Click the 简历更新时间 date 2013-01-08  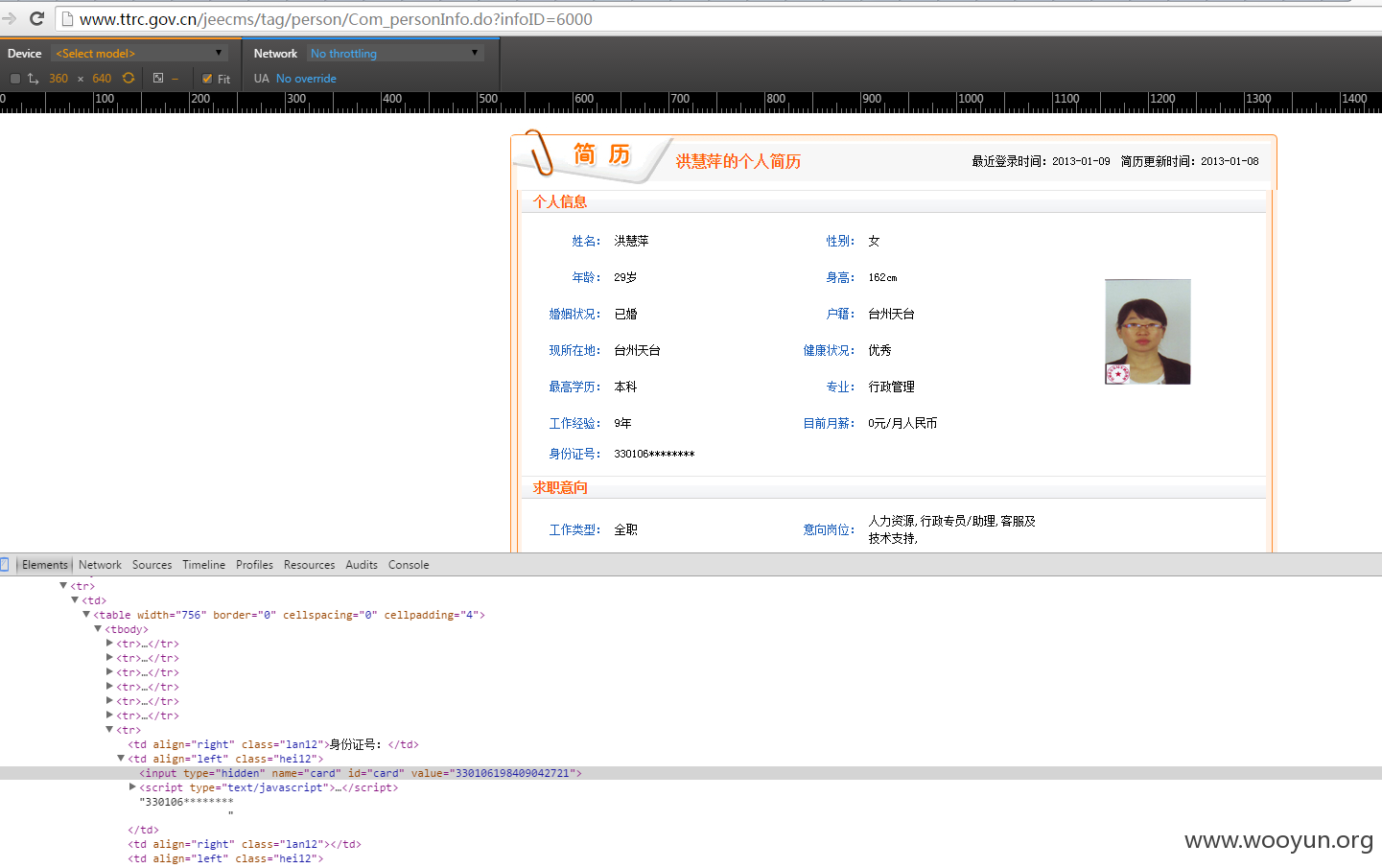1230,161
